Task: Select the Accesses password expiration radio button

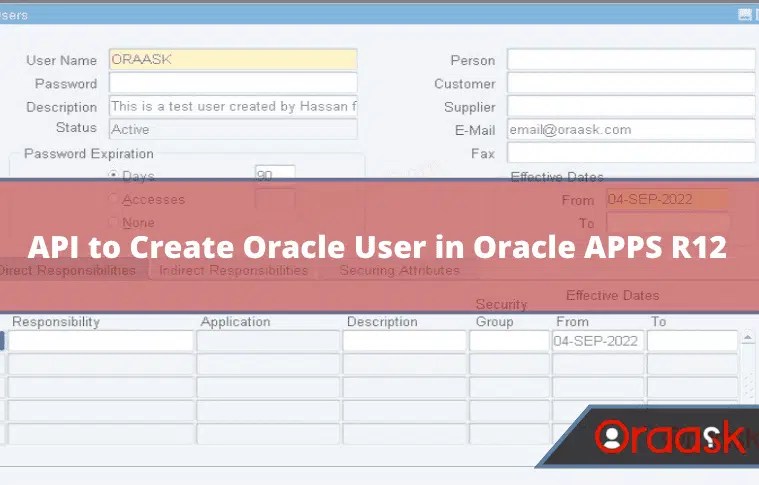Action: [x=113, y=198]
